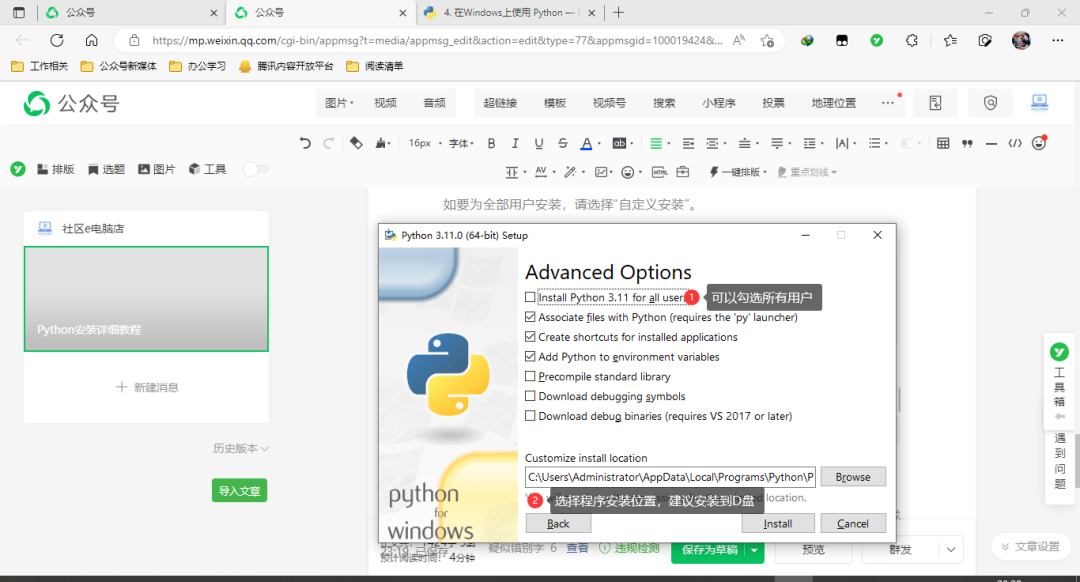Screen dimensions: 1080x582
Task: Click the Cancel button in Python Setup
Action: (x=853, y=523)
